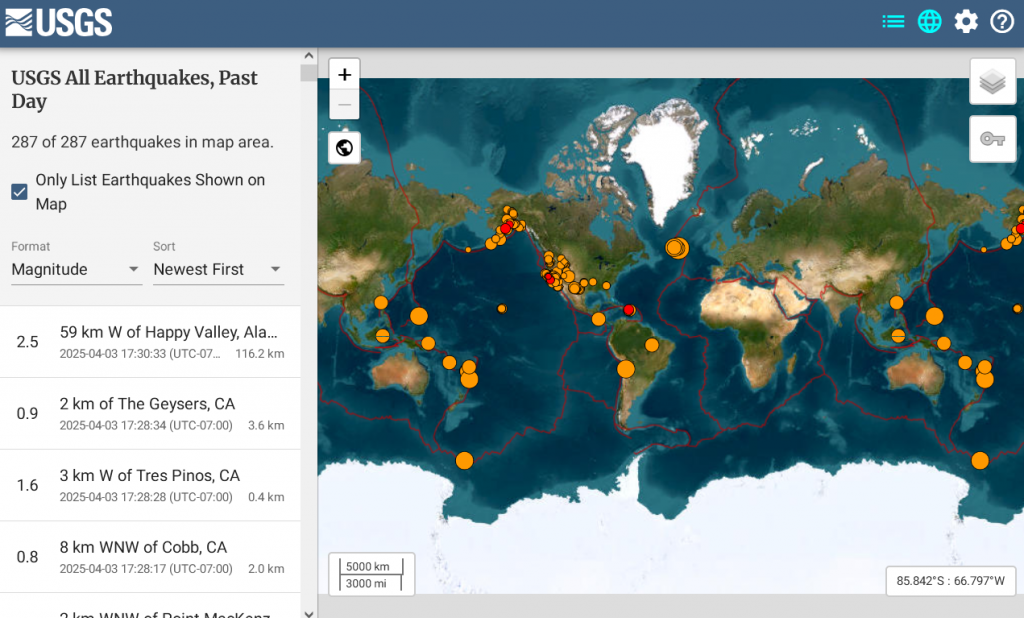Open the settings gear icon
Image resolution: width=1024 pixels, height=618 pixels.
coord(966,22)
